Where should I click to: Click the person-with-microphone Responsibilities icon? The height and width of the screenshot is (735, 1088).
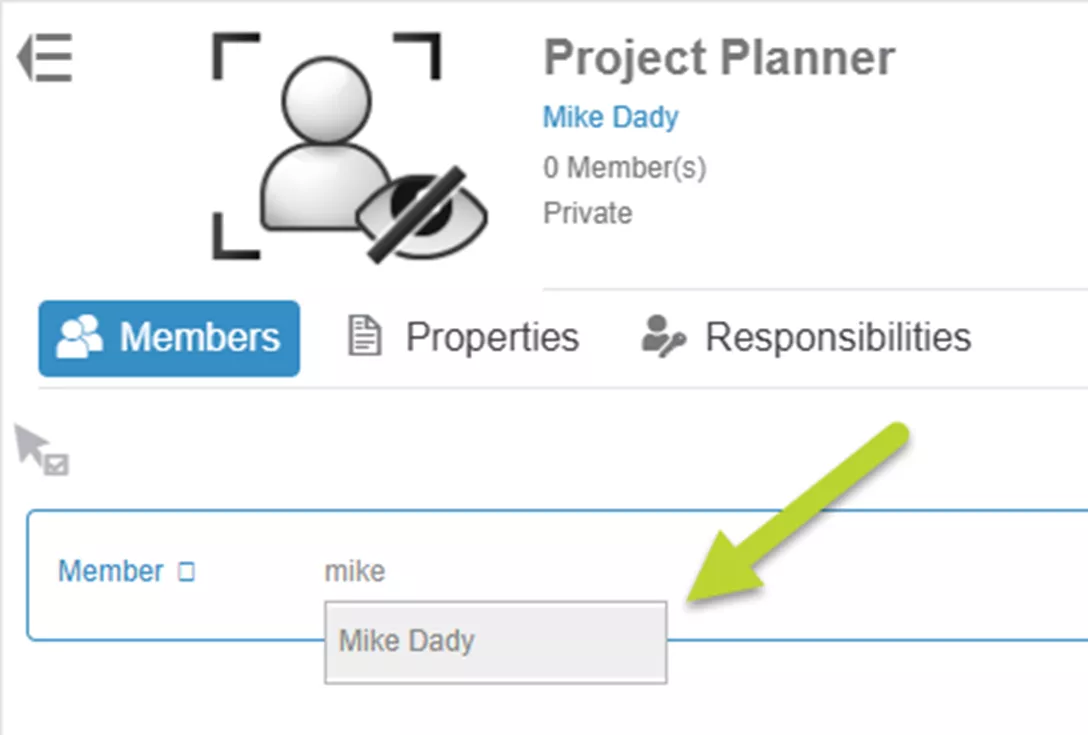tap(663, 337)
